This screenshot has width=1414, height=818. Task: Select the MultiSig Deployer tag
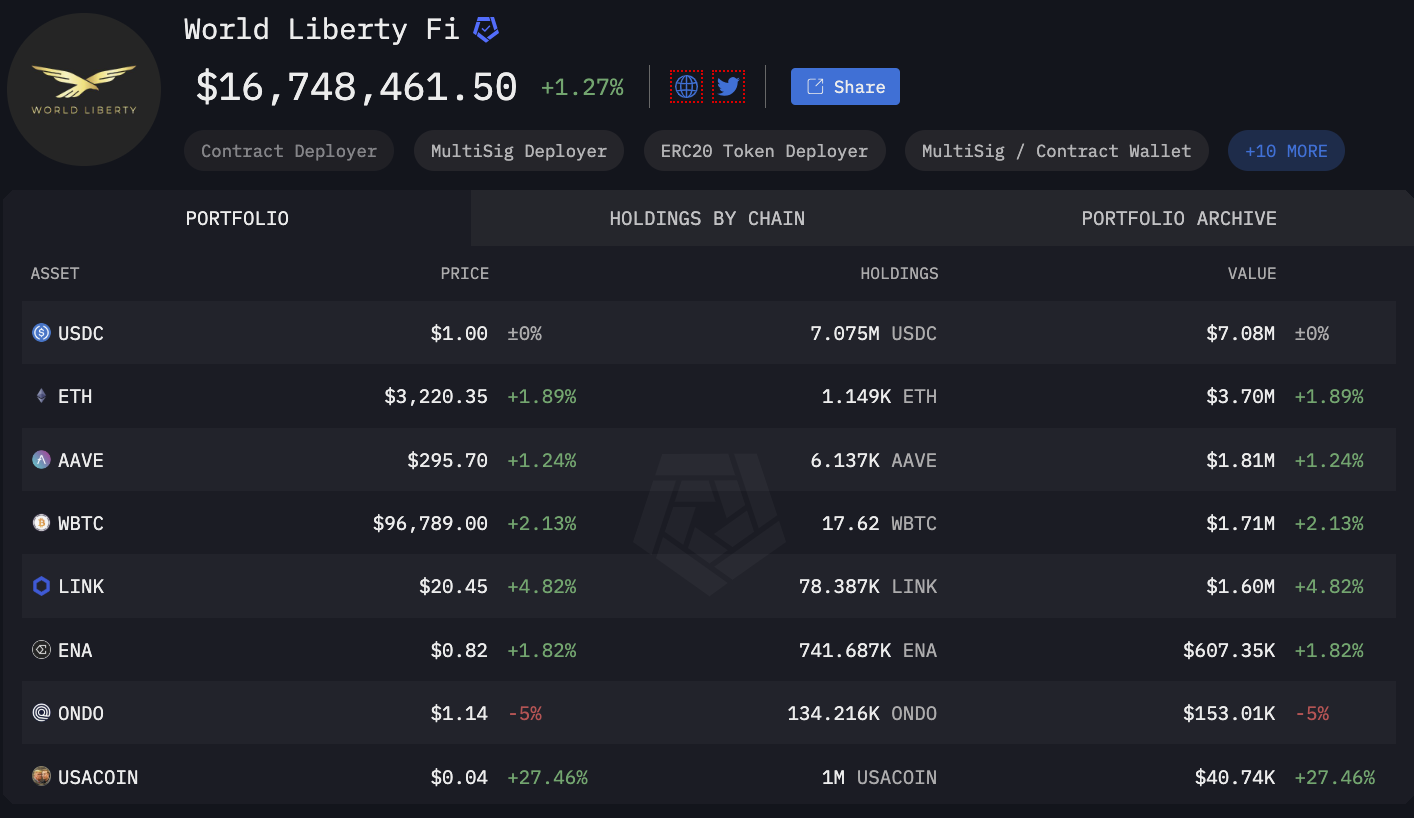click(x=519, y=151)
